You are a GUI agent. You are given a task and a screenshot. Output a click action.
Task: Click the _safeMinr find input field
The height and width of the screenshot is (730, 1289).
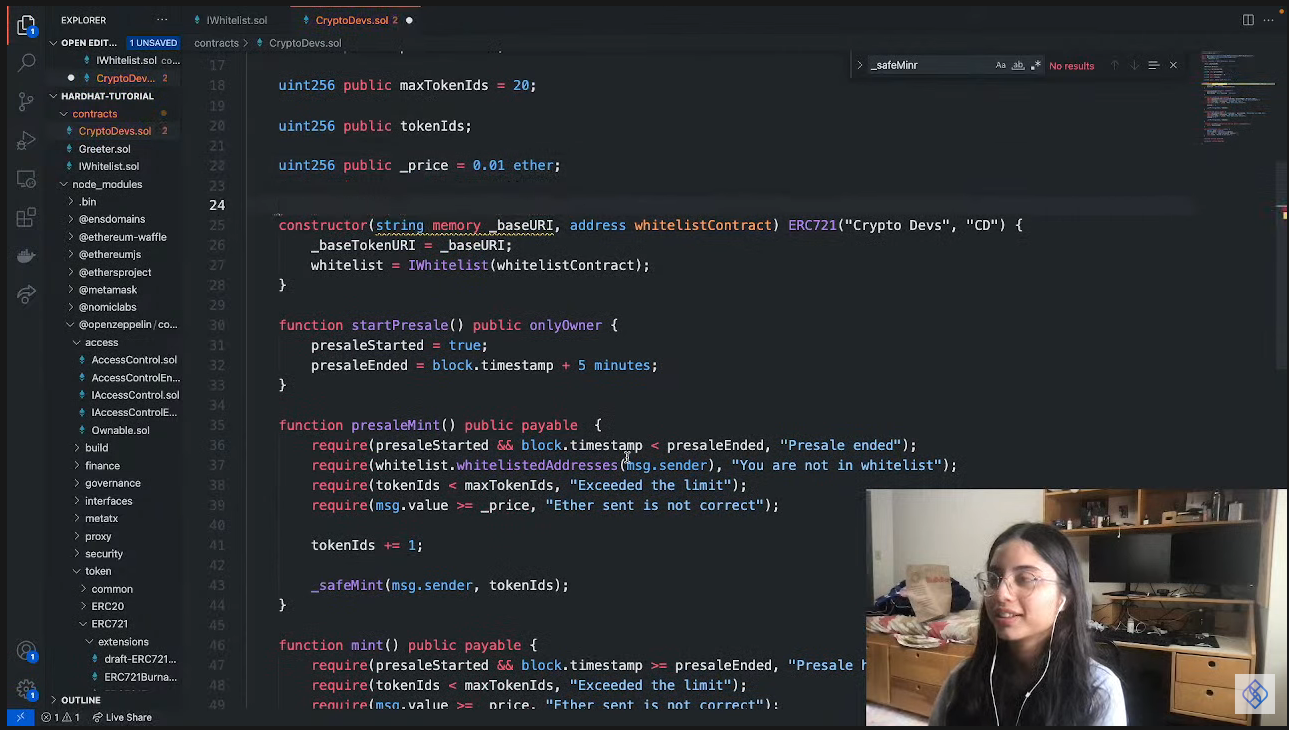tap(929, 65)
